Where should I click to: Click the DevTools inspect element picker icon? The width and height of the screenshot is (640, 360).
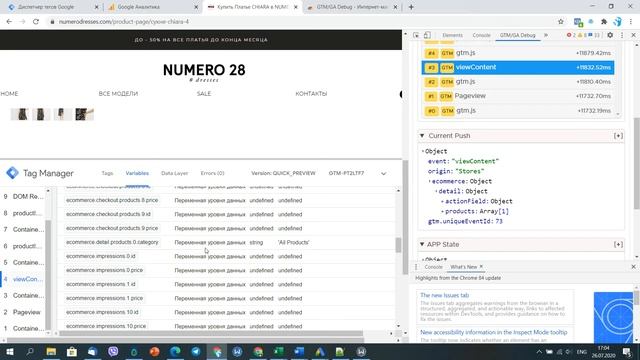[416, 36]
